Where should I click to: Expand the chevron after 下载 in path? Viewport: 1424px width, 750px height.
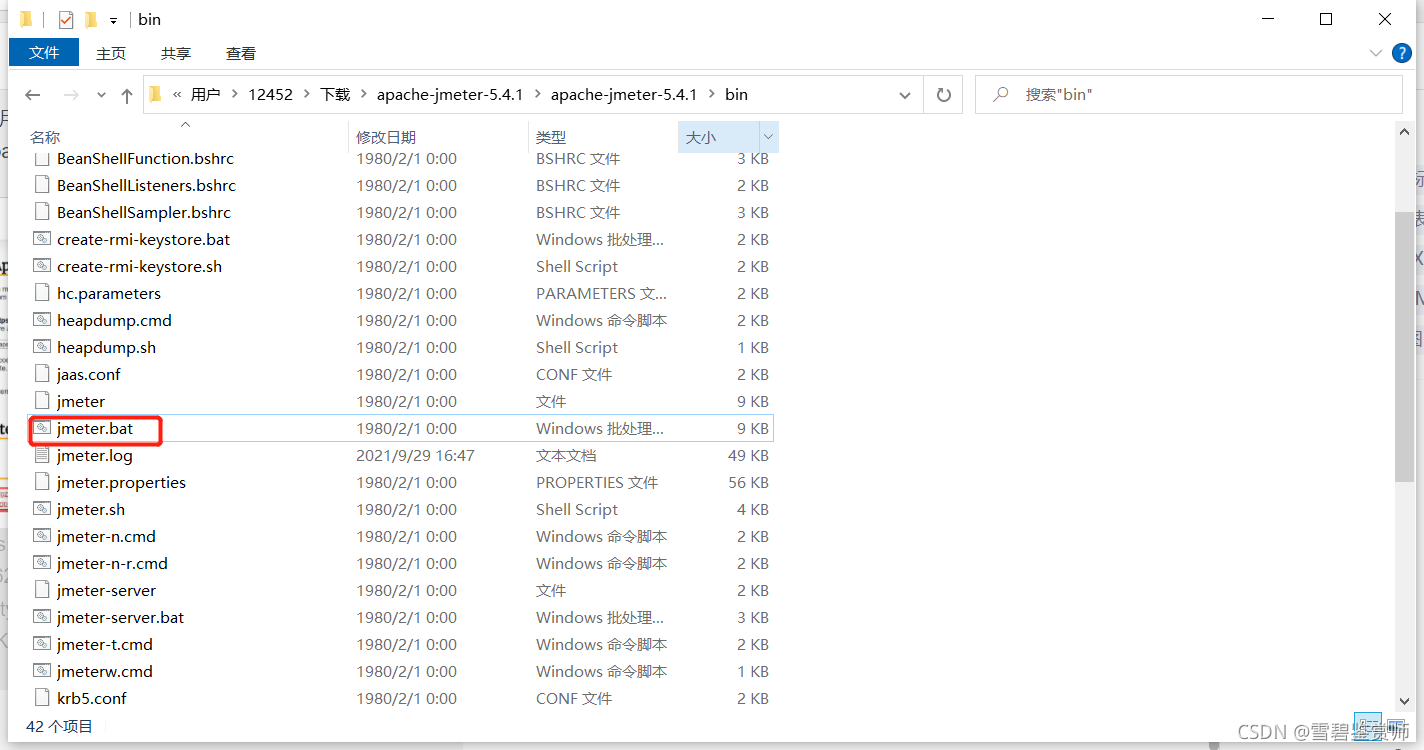coord(363,95)
